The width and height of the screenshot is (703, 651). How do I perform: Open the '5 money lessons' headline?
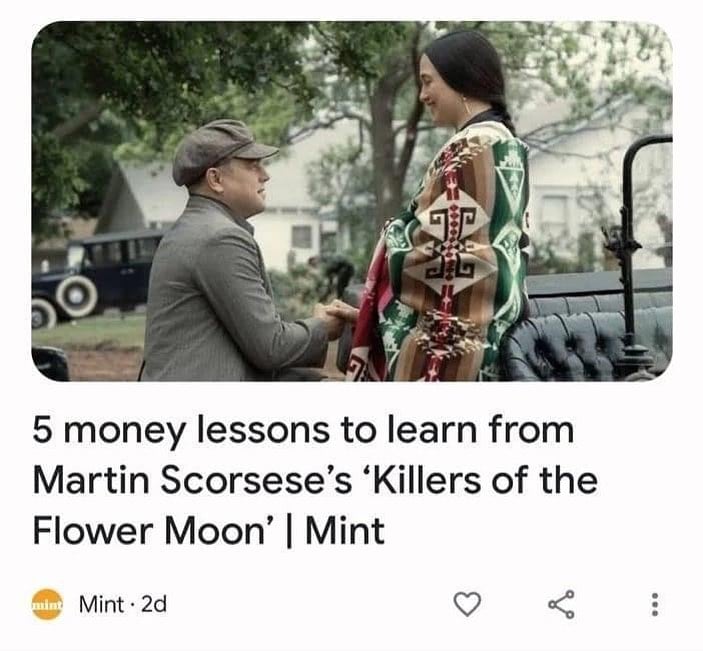(x=315, y=480)
